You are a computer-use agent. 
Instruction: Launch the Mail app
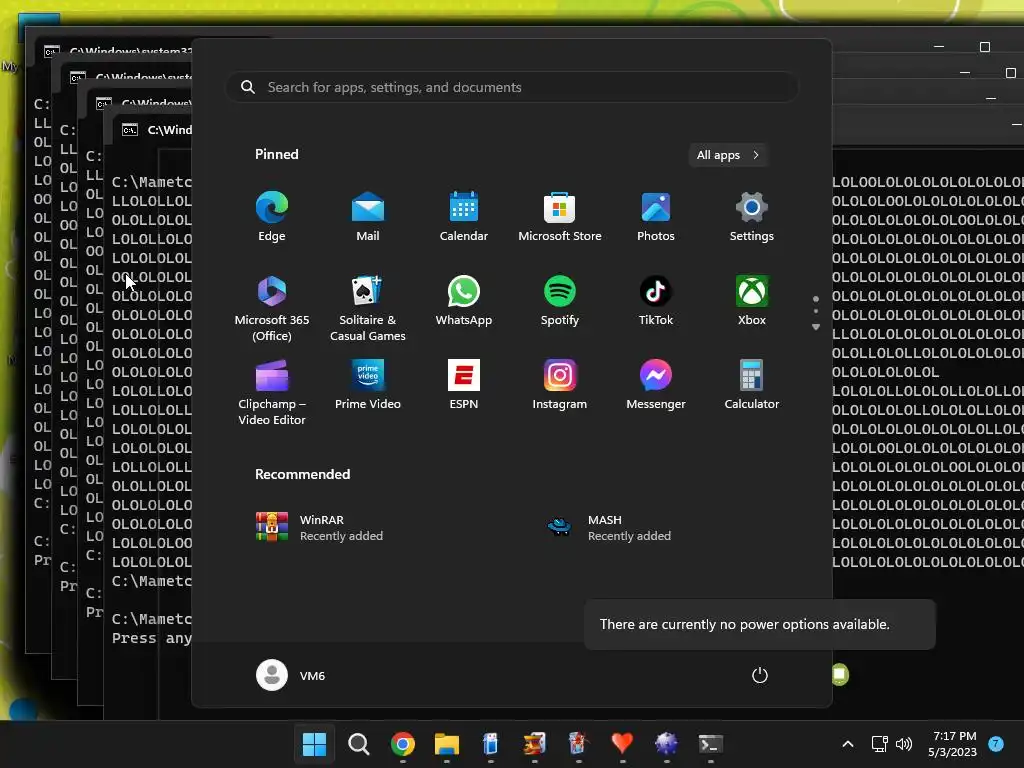(x=368, y=216)
